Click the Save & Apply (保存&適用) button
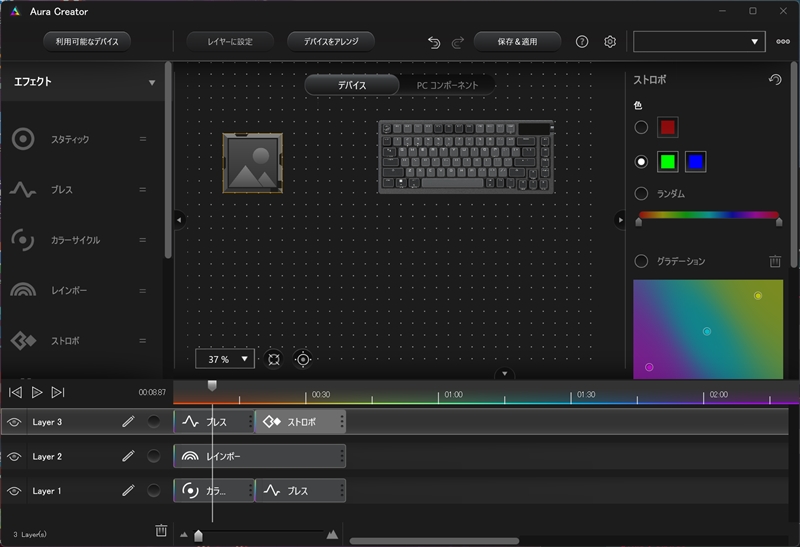The image size is (800, 547). point(517,42)
